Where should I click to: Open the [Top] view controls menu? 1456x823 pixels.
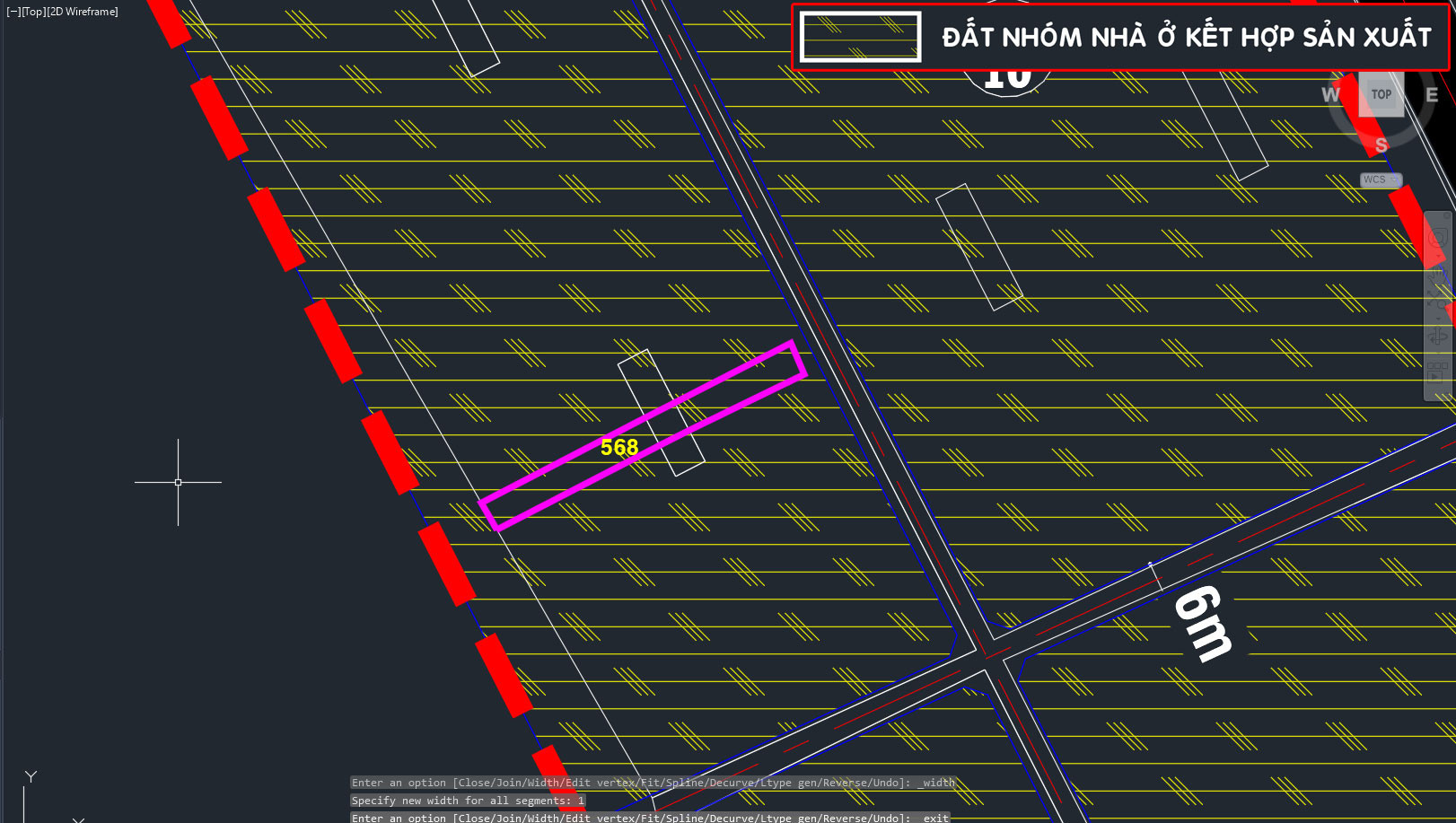[x=33, y=12]
